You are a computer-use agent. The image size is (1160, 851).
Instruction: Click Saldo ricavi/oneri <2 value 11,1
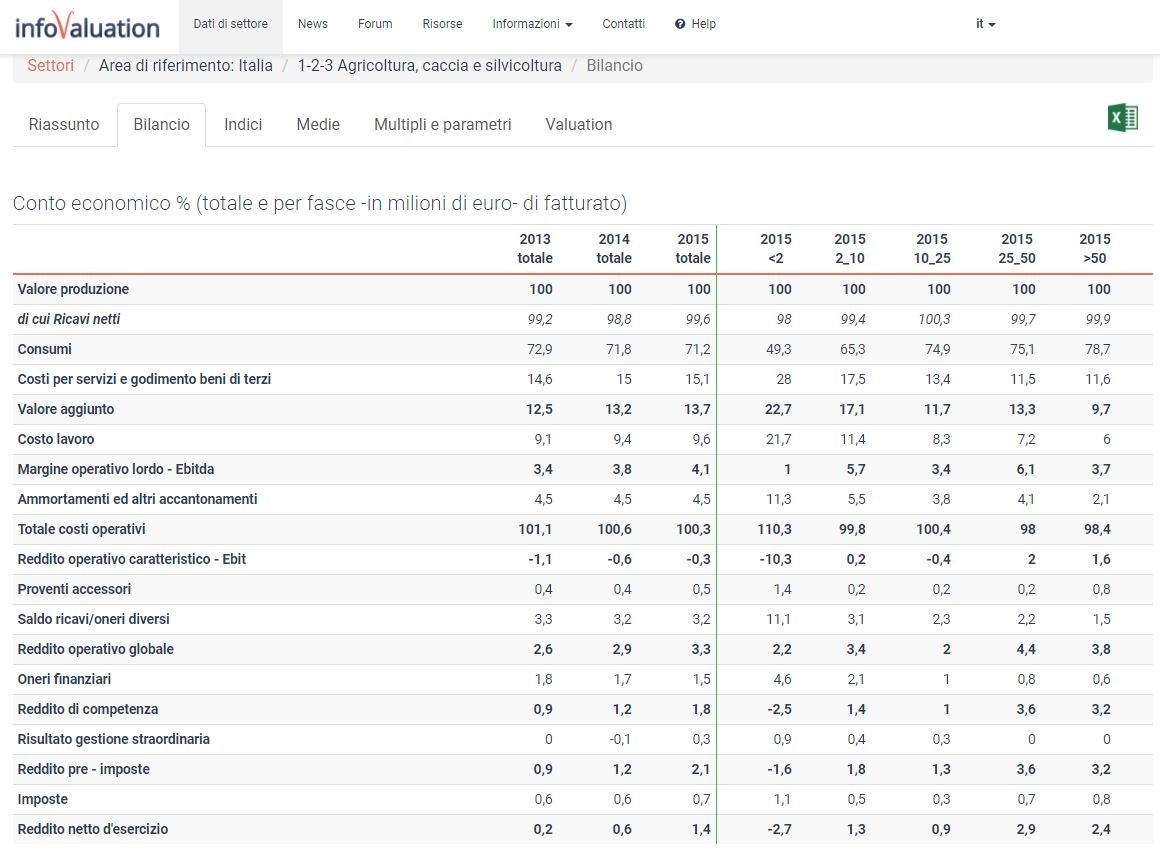click(779, 619)
